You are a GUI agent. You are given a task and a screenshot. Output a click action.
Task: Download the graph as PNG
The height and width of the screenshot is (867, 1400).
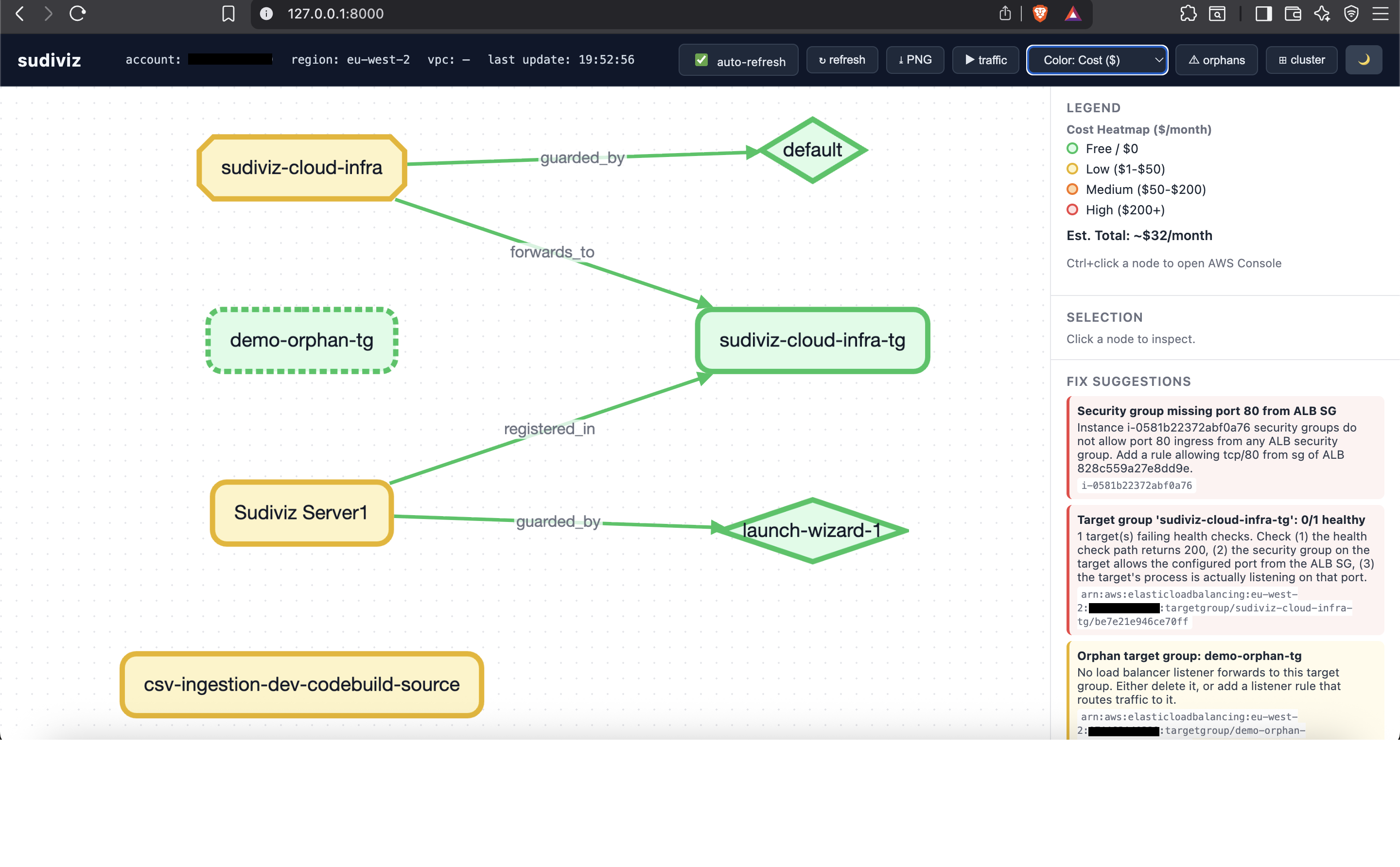915,60
